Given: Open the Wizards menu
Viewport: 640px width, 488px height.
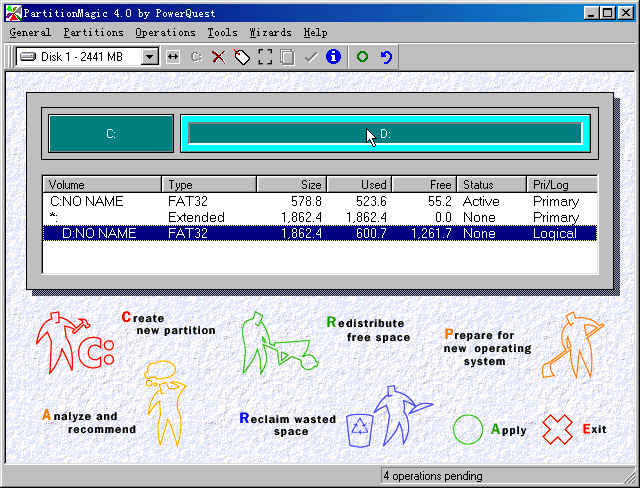Looking at the screenshot, I should (x=271, y=33).
